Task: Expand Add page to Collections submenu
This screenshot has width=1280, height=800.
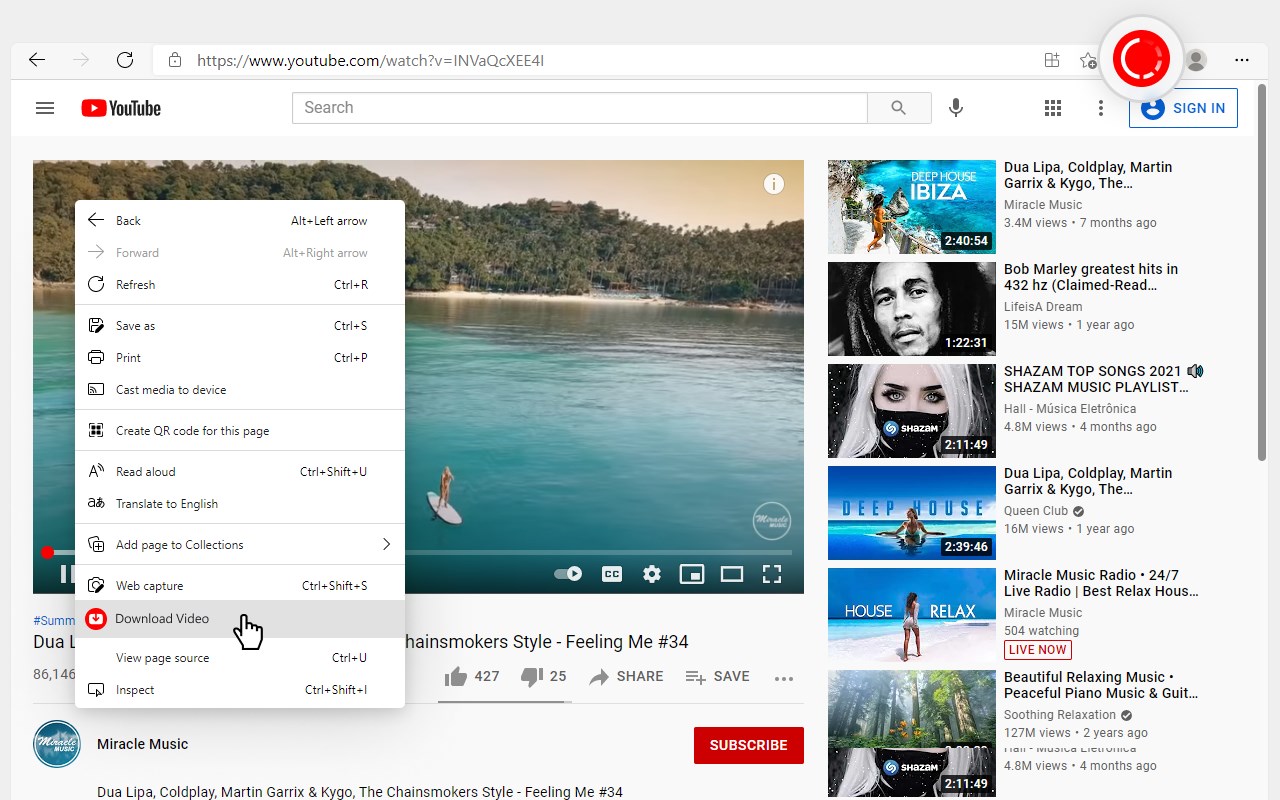Action: (240, 545)
